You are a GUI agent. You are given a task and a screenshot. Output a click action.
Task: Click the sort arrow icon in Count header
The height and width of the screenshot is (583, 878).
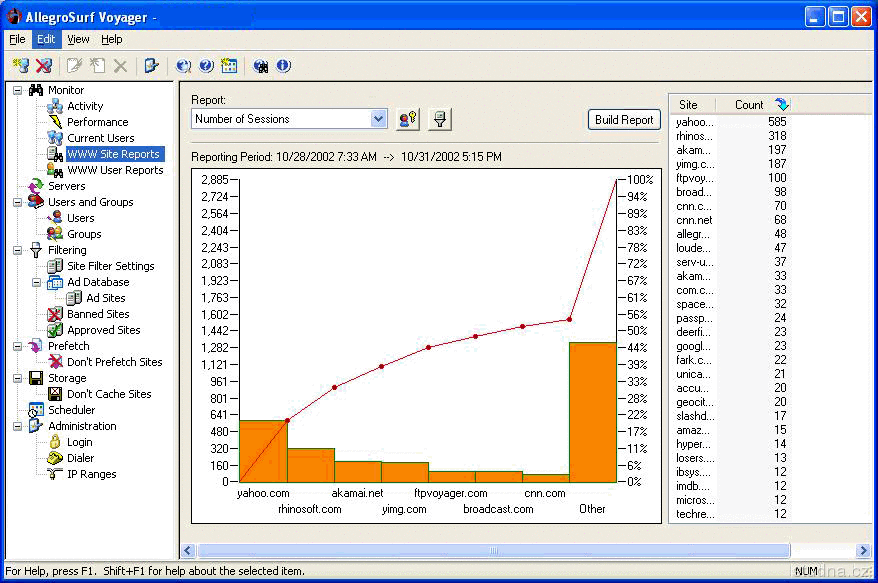(x=782, y=104)
